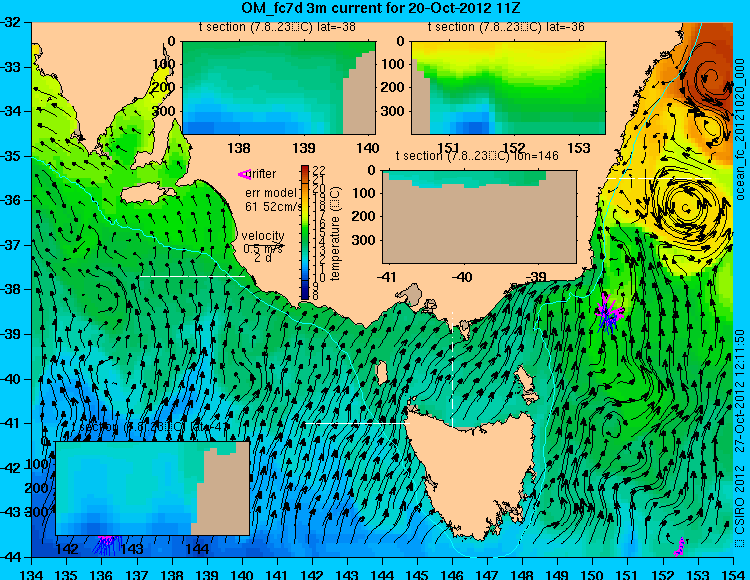The width and height of the screenshot is (750, 580).
Task: Click the 'err model' legend text
Action: [x=271, y=193]
